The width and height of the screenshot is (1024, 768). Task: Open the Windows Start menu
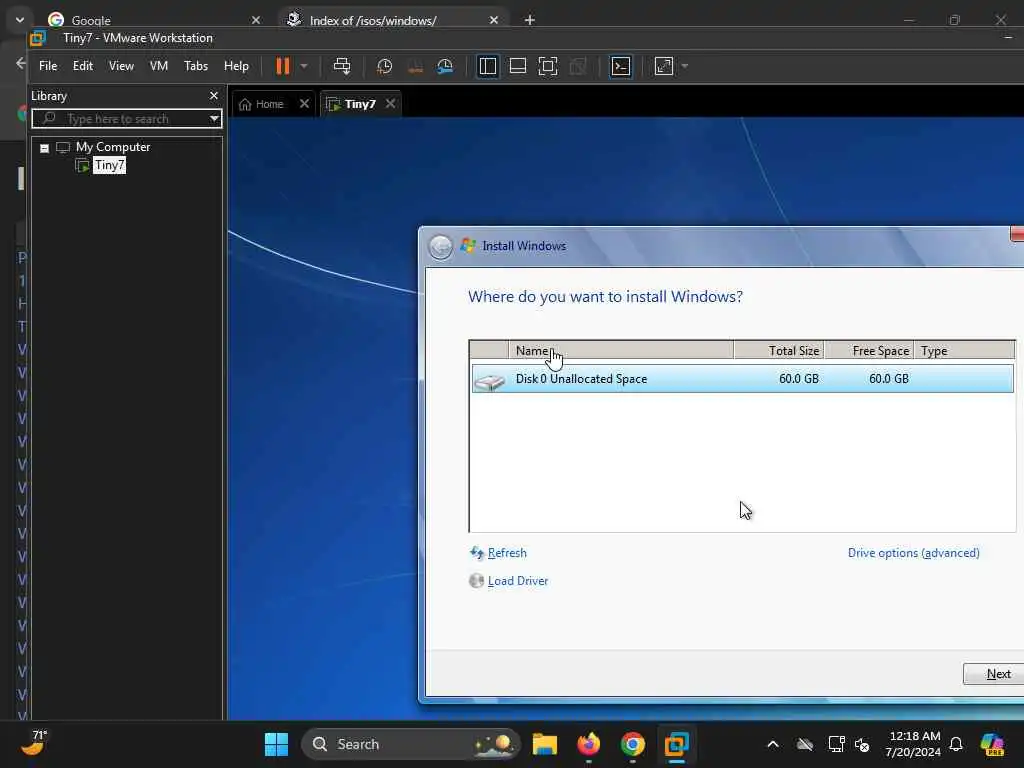pyautogui.click(x=276, y=744)
